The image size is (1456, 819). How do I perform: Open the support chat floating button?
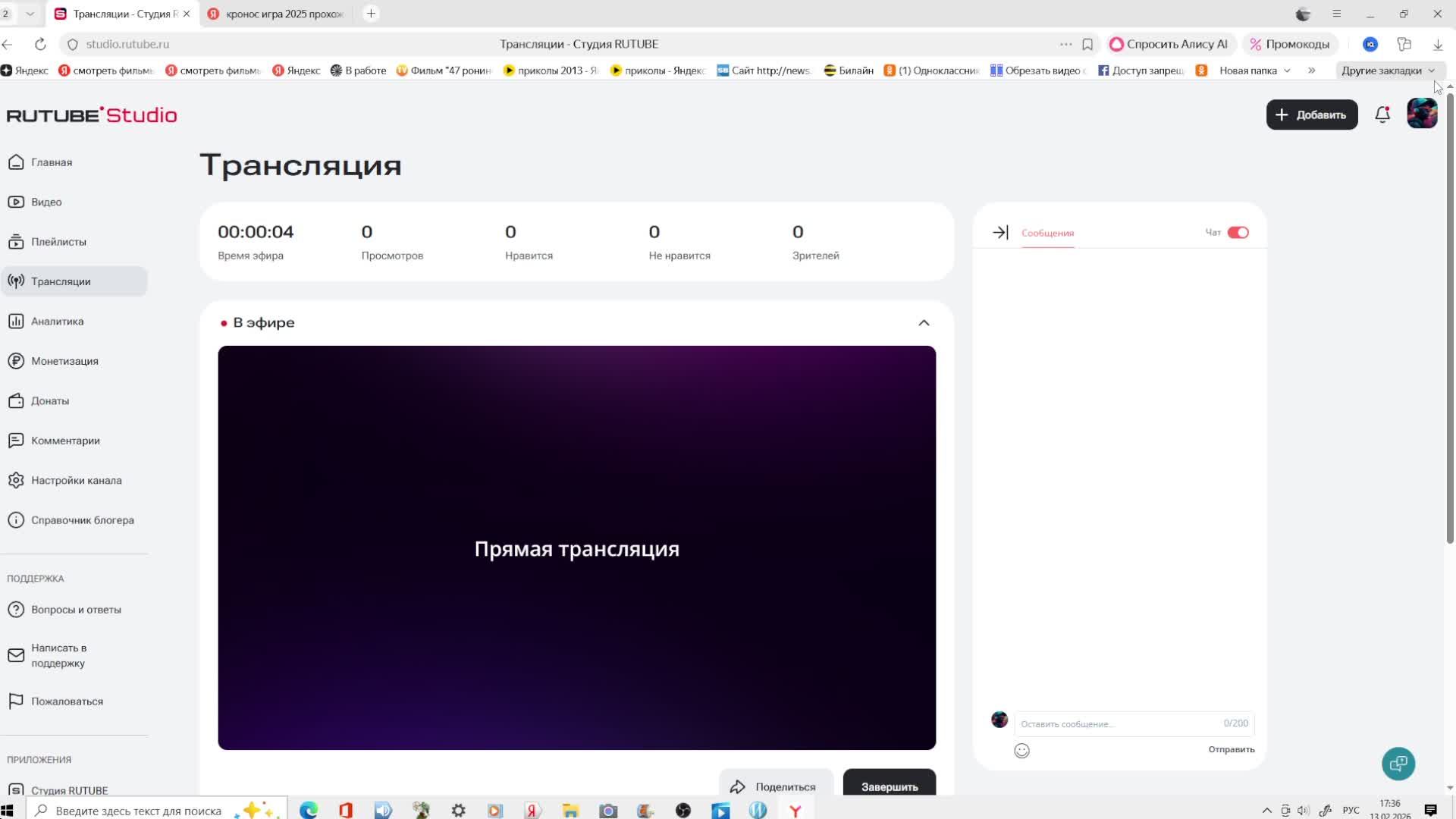[1398, 763]
